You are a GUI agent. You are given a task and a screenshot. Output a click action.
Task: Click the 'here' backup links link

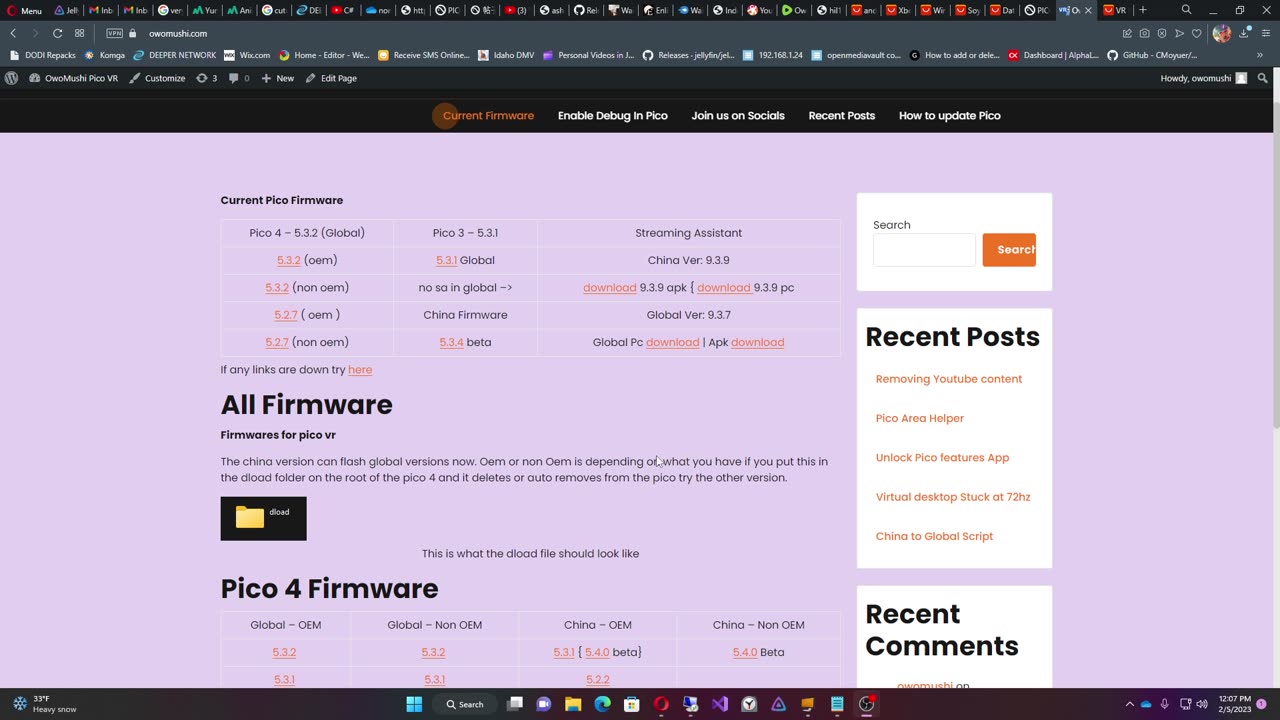pos(360,370)
